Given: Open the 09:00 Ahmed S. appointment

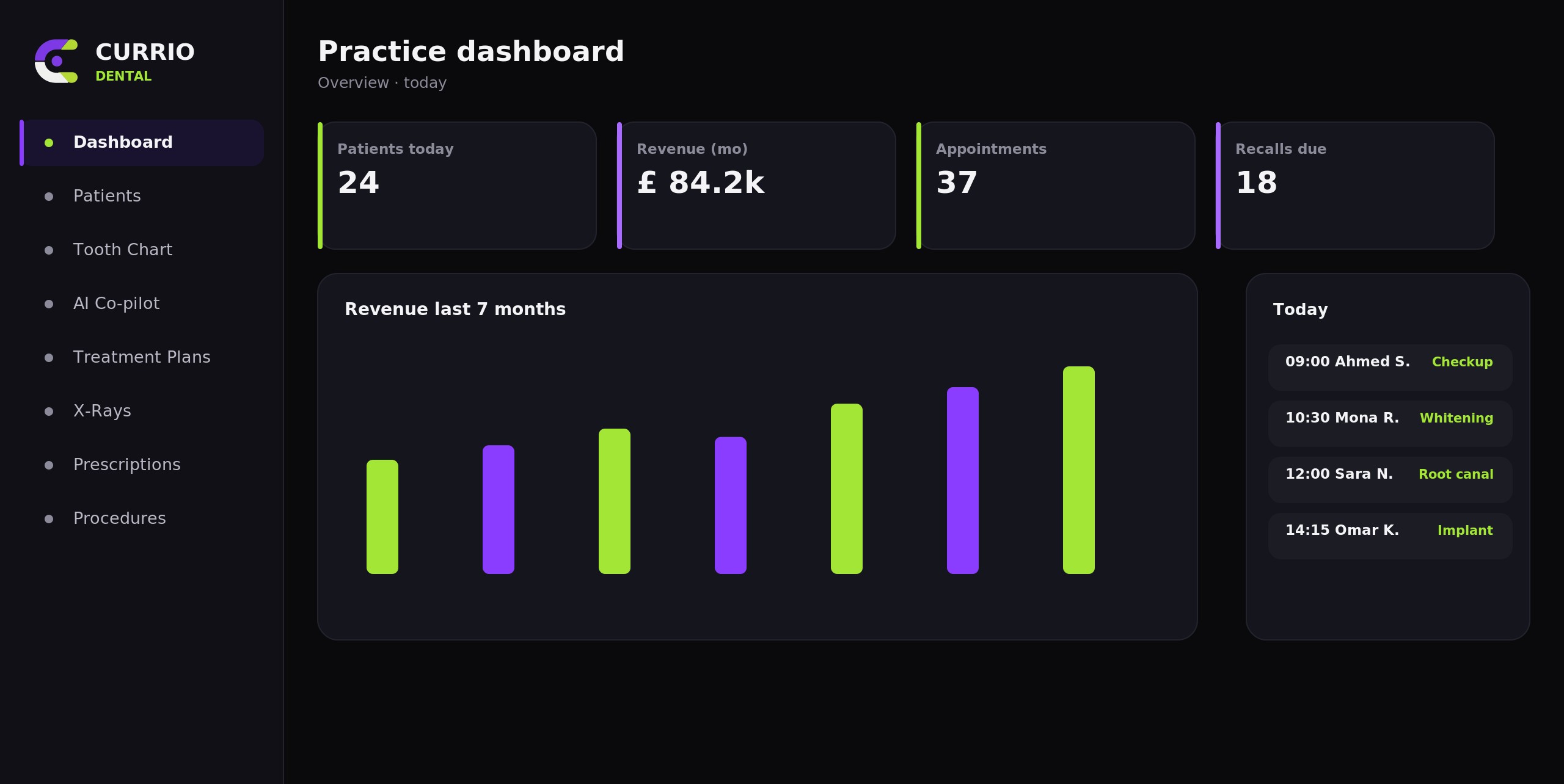Looking at the screenshot, I should pyautogui.click(x=1390, y=368).
